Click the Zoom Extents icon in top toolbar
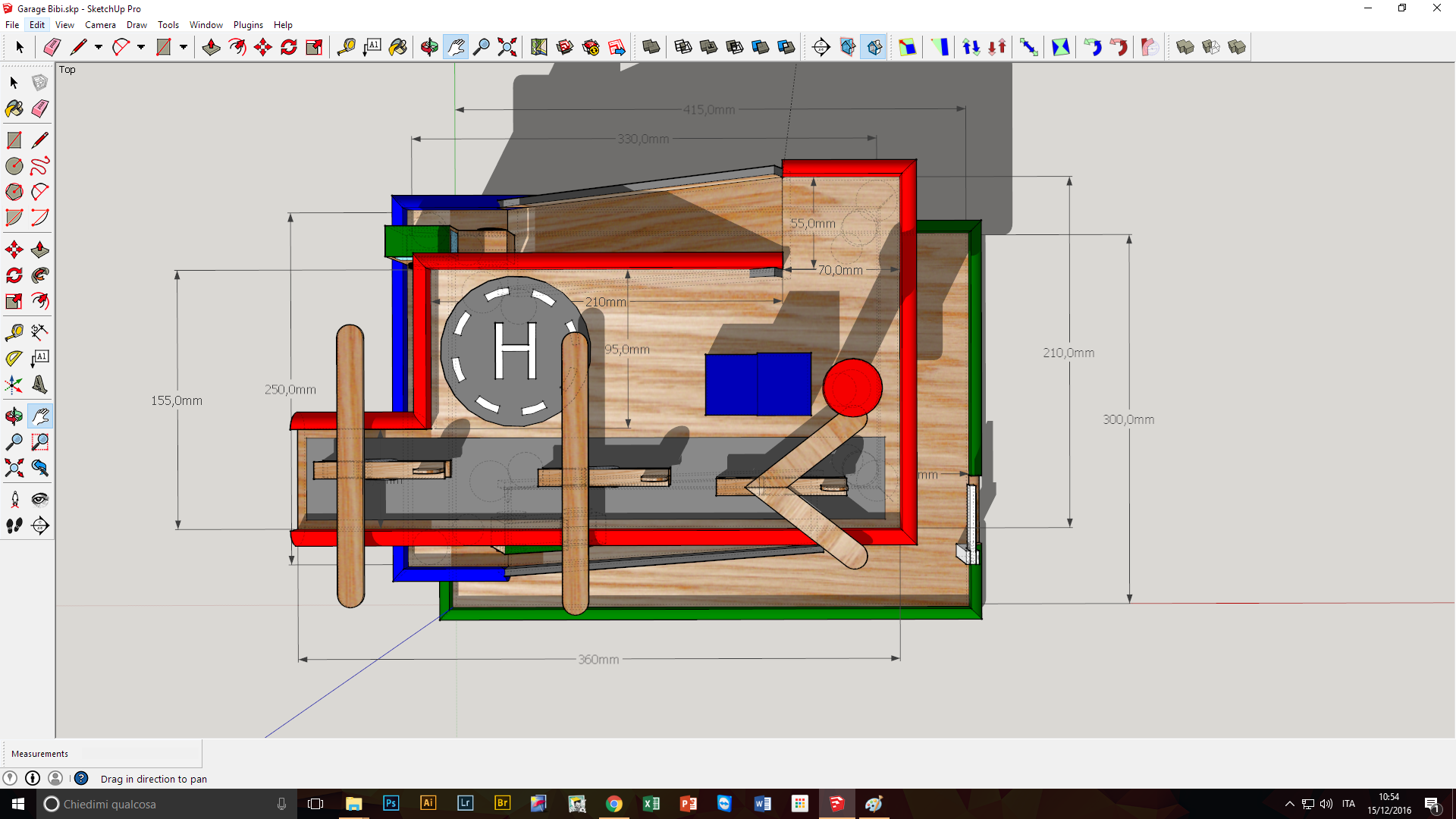Viewport: 1456px width, 819px height. [507, 47]
